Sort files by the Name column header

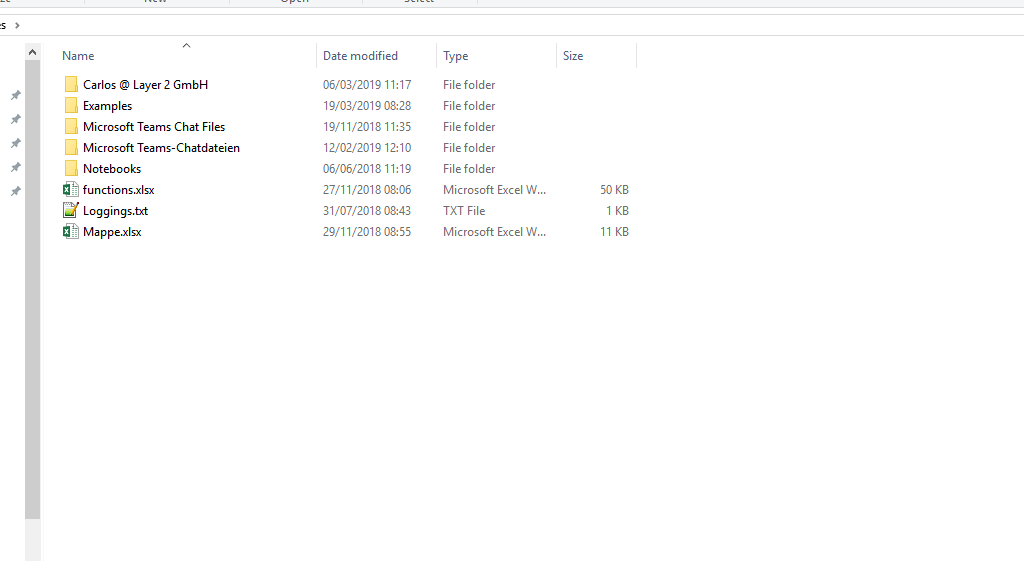[x=78, y=56]
